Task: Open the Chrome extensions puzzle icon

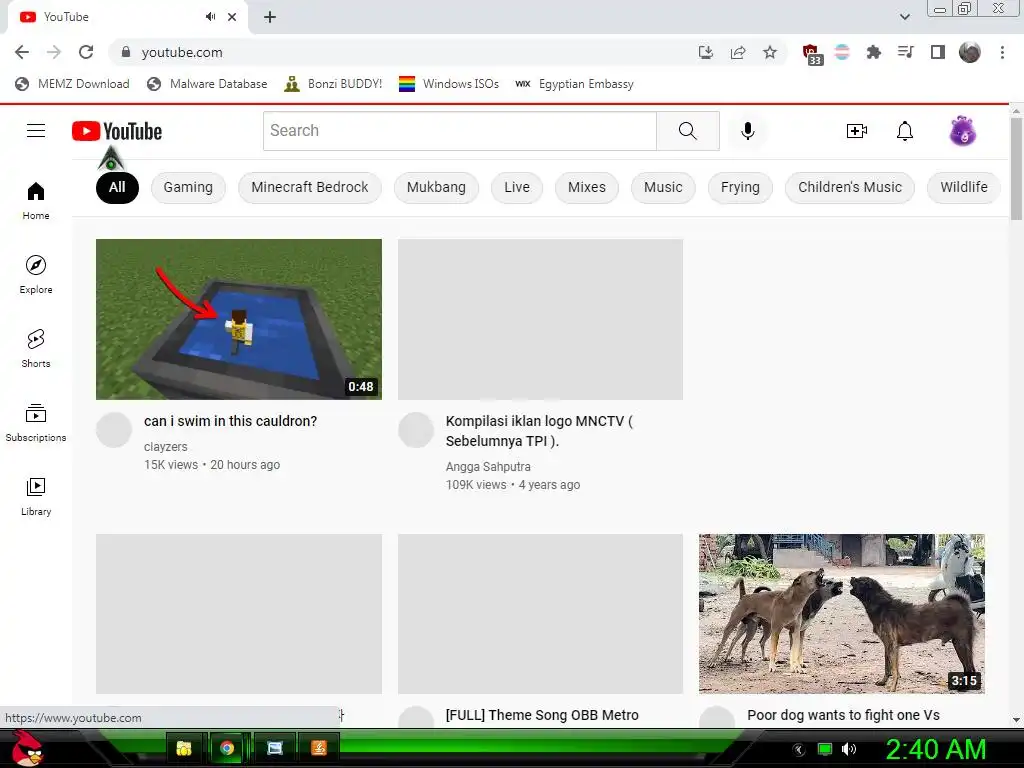Action: [873, 52]
